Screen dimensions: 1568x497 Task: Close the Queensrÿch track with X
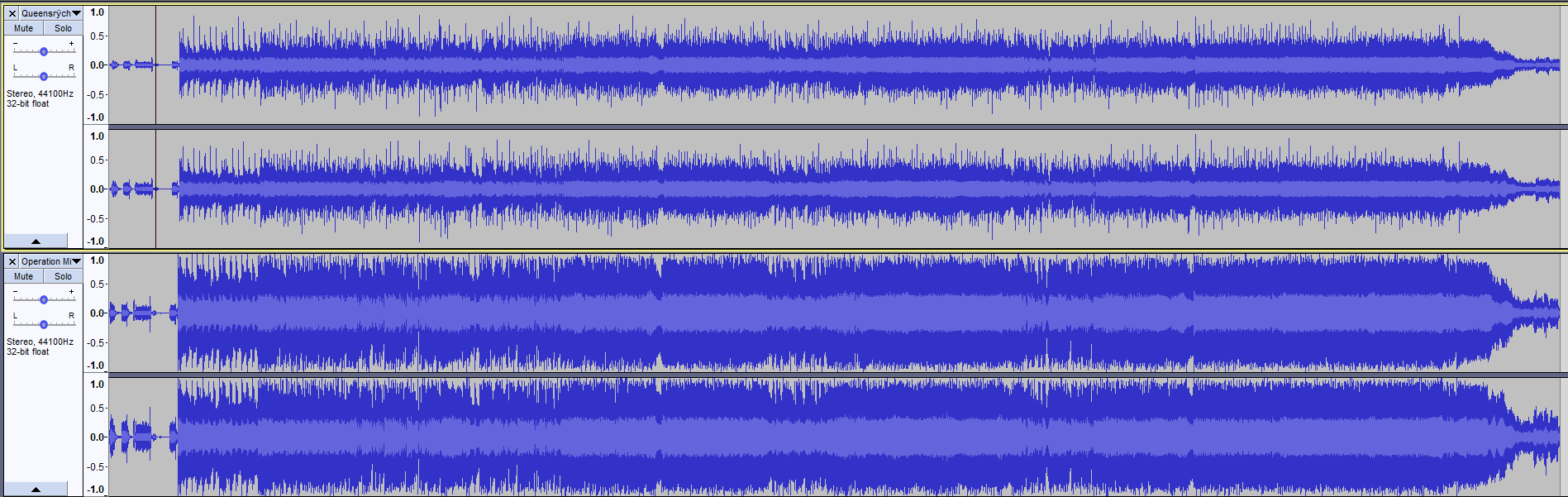(12, 13)
